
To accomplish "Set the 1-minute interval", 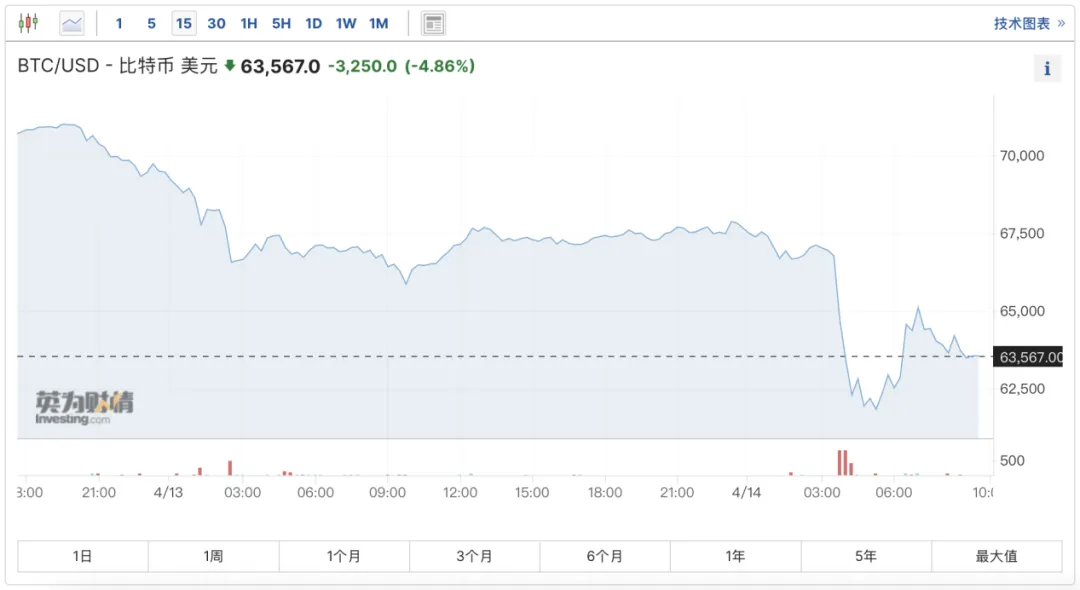I will pos(119,23).
